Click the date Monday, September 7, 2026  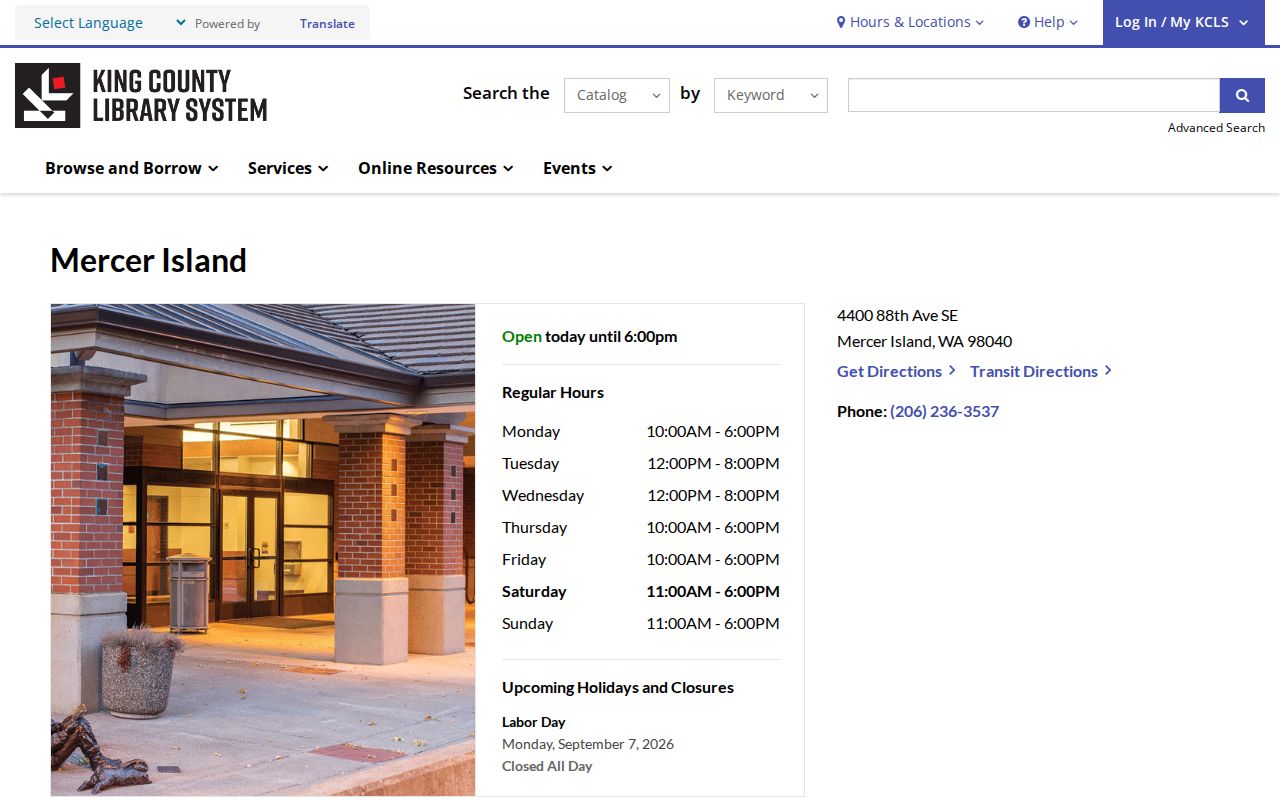click(588, 744)
